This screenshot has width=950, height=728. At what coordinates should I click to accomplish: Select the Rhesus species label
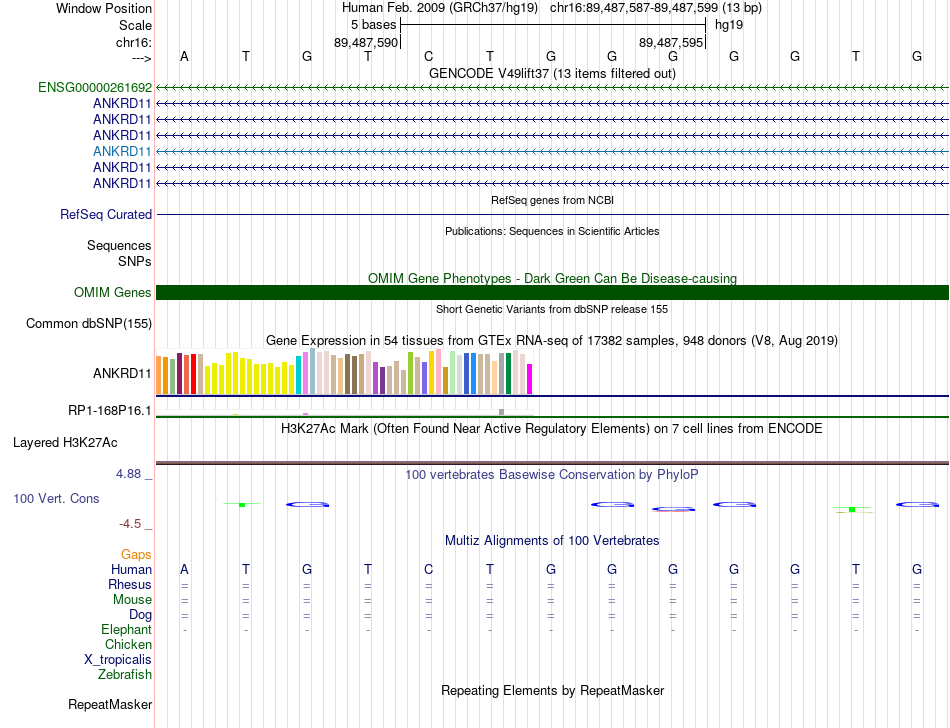(x=130, y=584)
